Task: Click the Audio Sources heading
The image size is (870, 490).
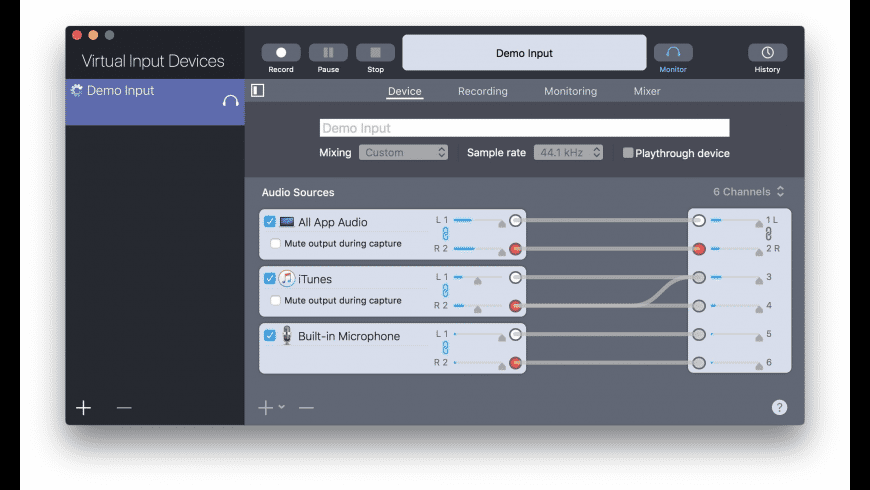Action: (298, 192)
